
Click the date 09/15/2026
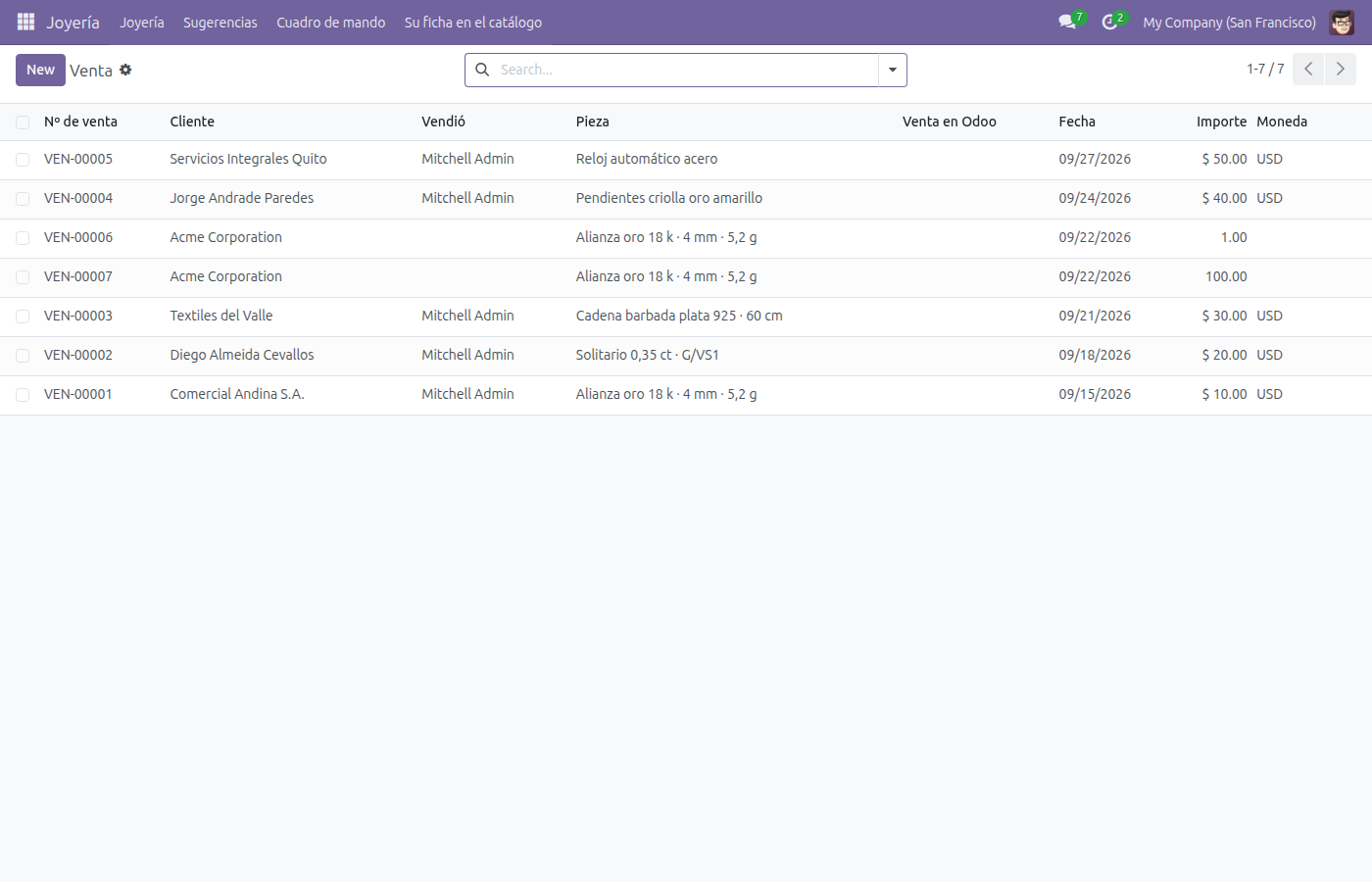click(1095, 394)
